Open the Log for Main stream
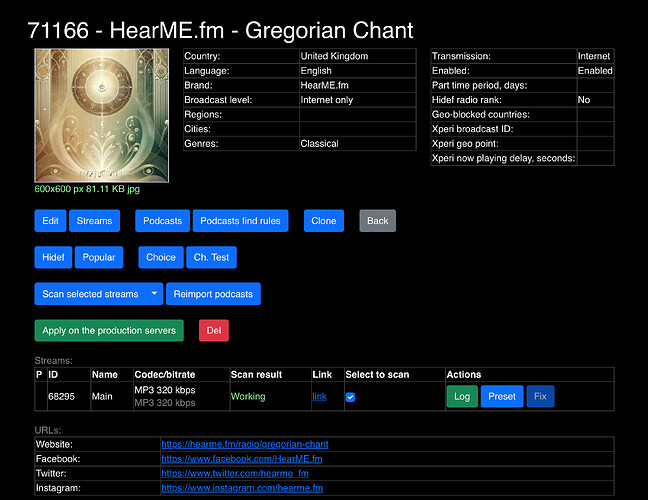The width and height of the screenshot is (648, 500). click(461, 396)
